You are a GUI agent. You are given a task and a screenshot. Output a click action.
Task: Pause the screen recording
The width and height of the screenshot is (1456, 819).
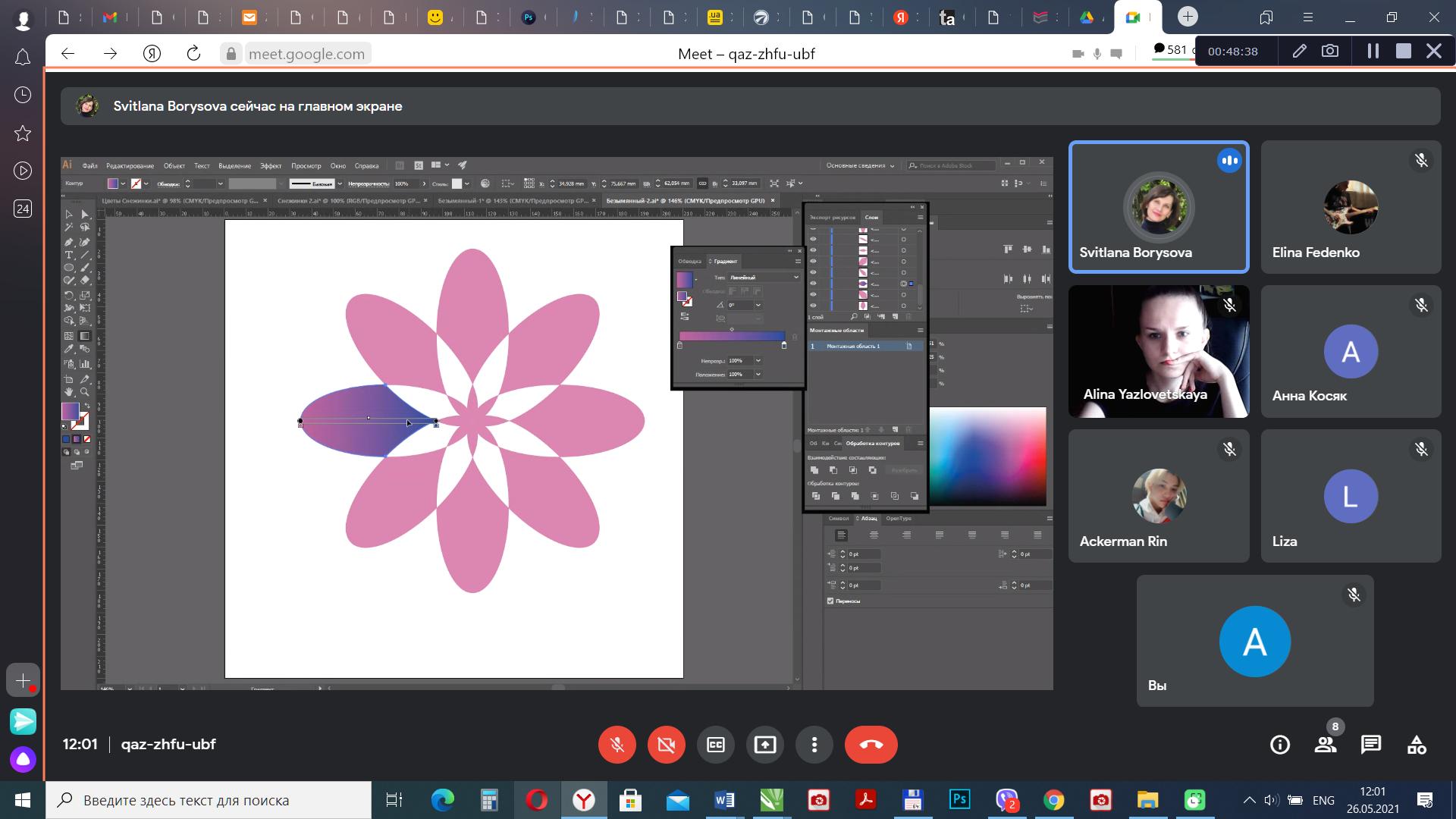(x=1373, y=51)
